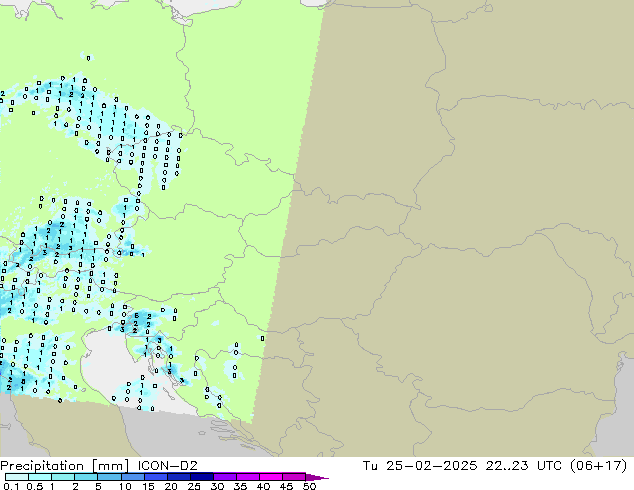Click the 30–35 mm purple legend swatch
The width and height of the screenshot is (634, 490).
pyautogui.click(x=224, y=477)
